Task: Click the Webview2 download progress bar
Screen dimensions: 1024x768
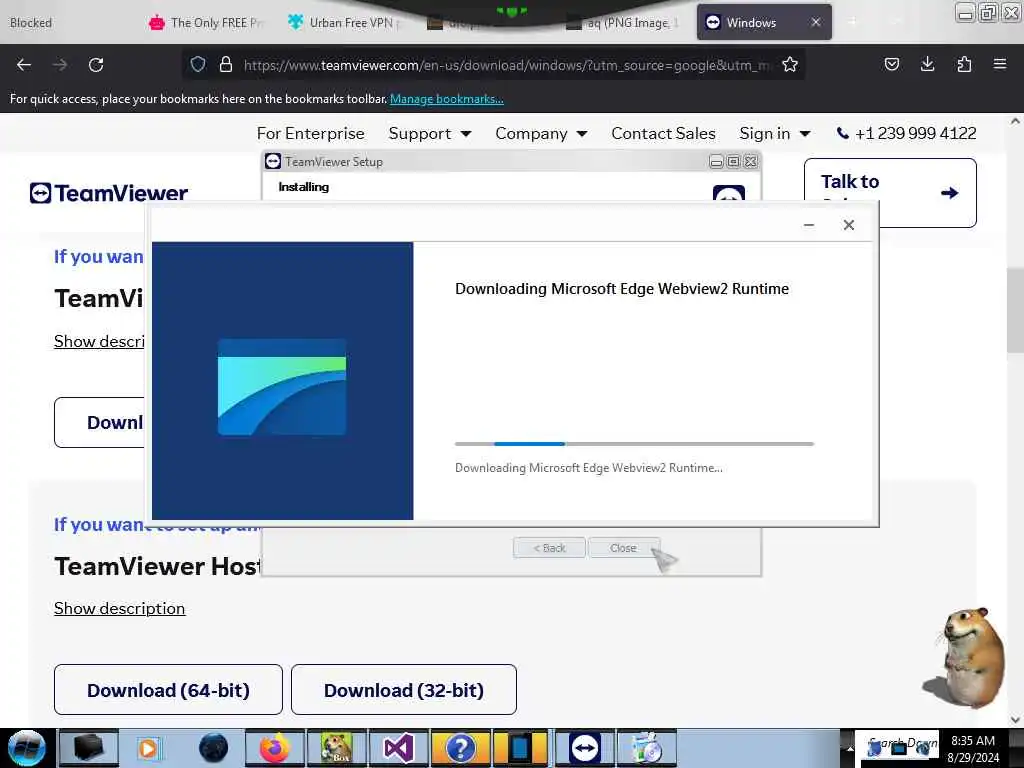Action: pos(634,444)
